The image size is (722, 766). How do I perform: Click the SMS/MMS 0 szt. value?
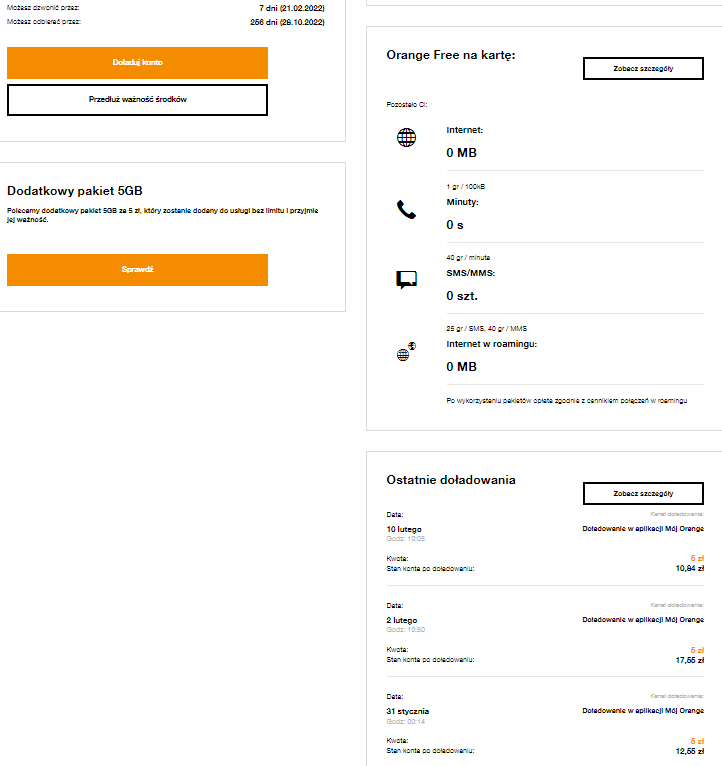[x=462, y=296]
